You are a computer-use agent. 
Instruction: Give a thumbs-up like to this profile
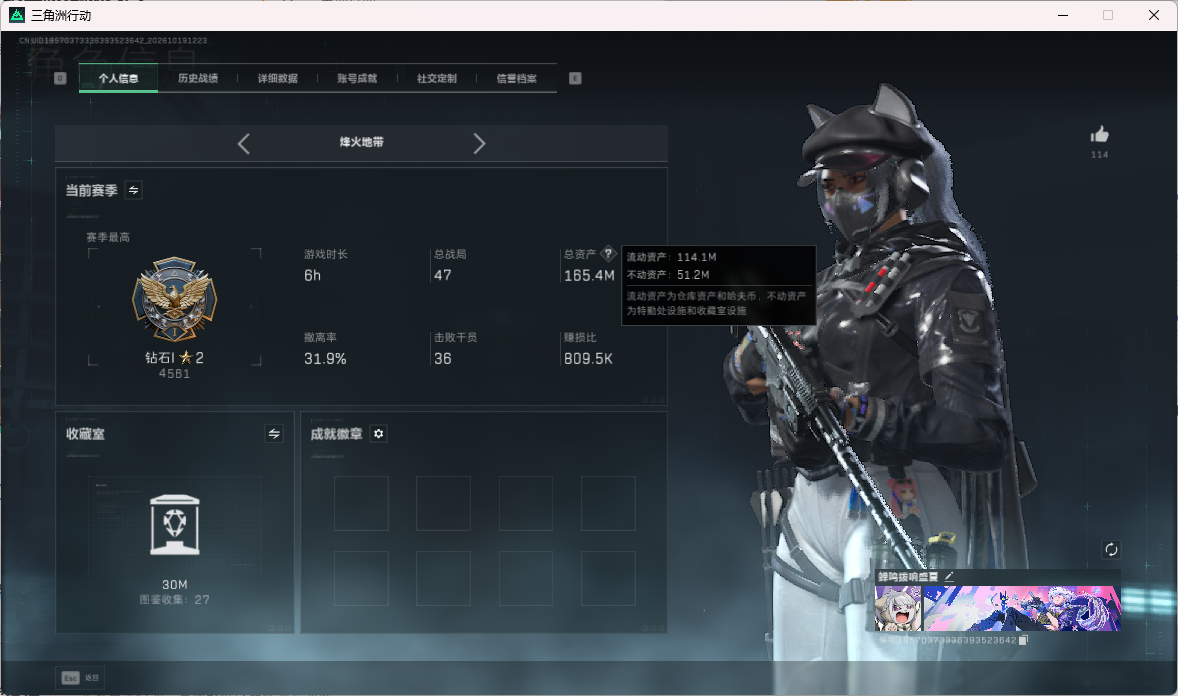tap(1100, 135)
